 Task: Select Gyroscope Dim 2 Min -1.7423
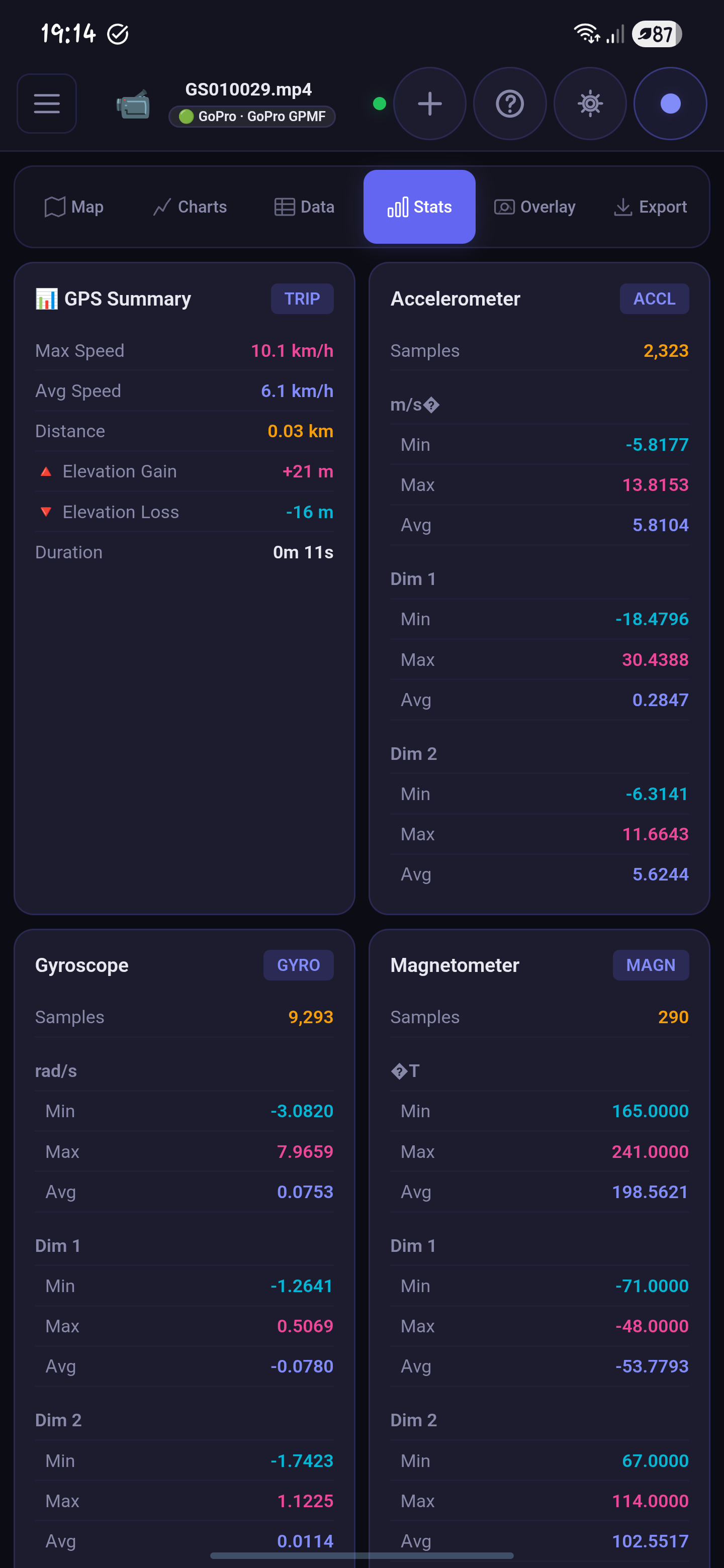tap(302, 1460)
